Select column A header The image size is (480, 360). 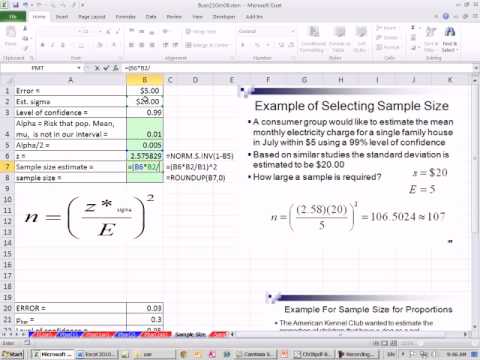70,80
